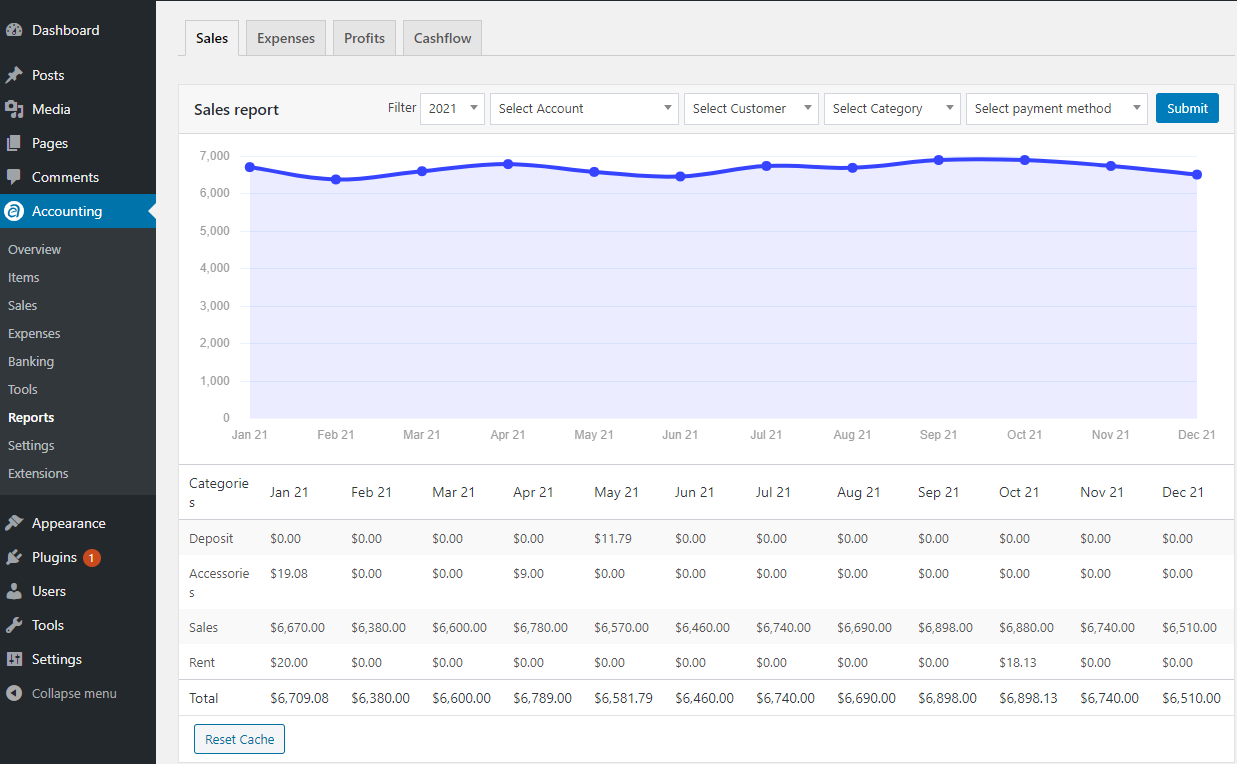Click the $18.13 Rent value
Screen dimensions: 1237x764
[x=1018, y=662]
